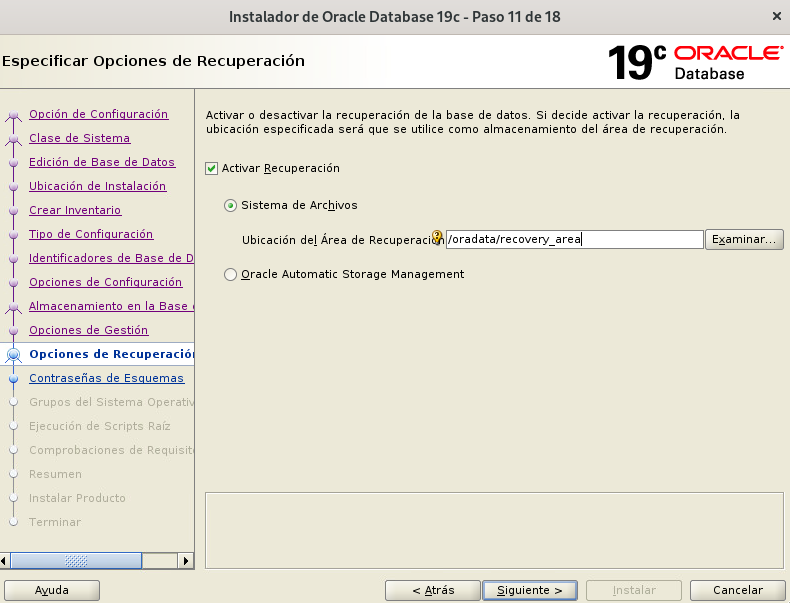Click the step icon next to Opciones de Recuperación
The height and width of the screenshot is (603, 790).
(13, 355)
